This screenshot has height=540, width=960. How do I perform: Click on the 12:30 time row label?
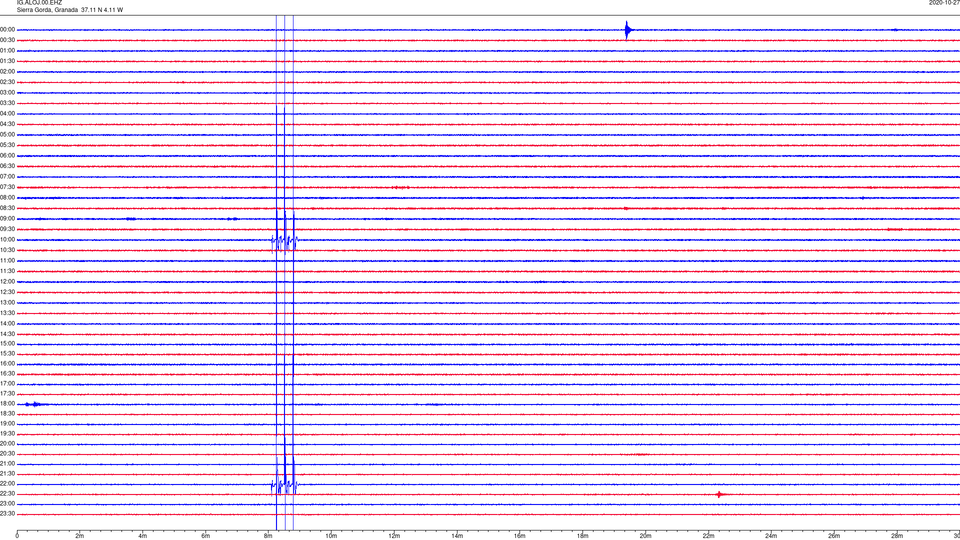8,292
